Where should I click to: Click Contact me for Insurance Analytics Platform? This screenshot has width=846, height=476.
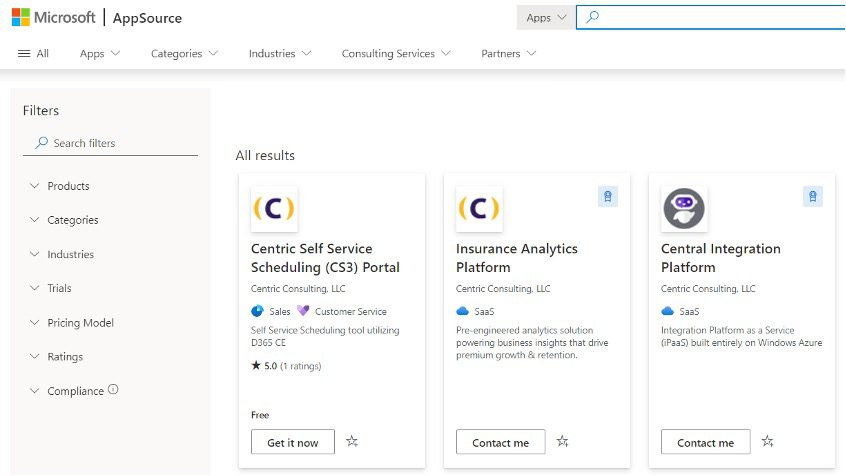pyautogui.click(x=500, y=442)
